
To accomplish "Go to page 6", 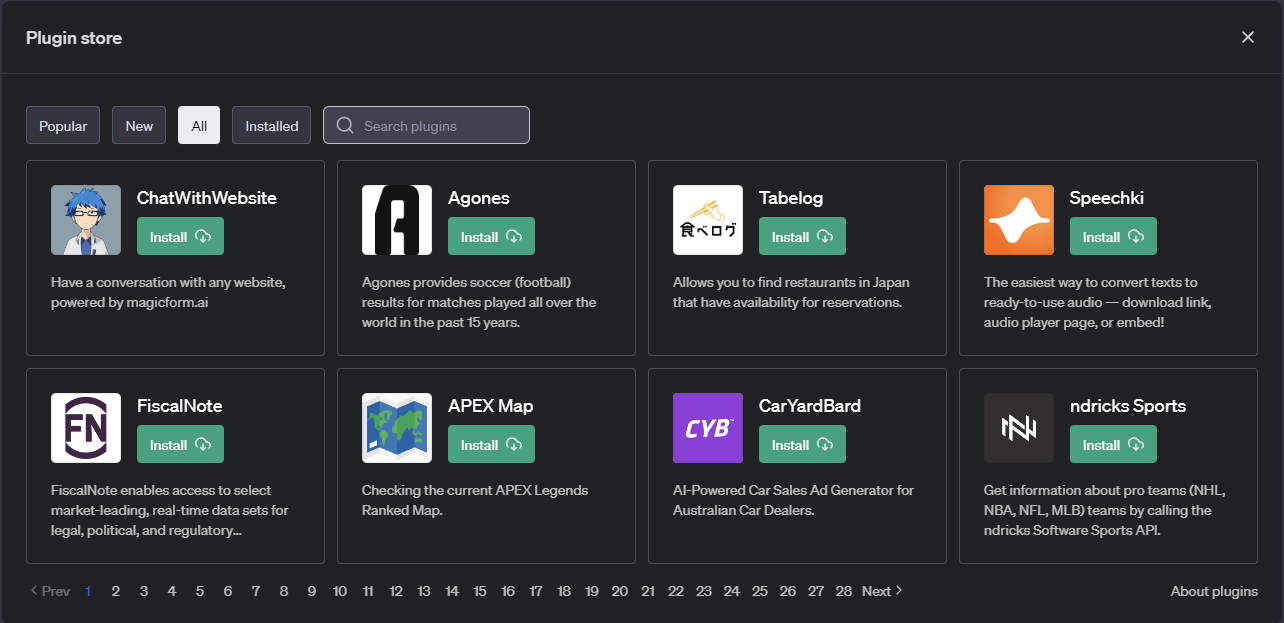I will [228, 591].
